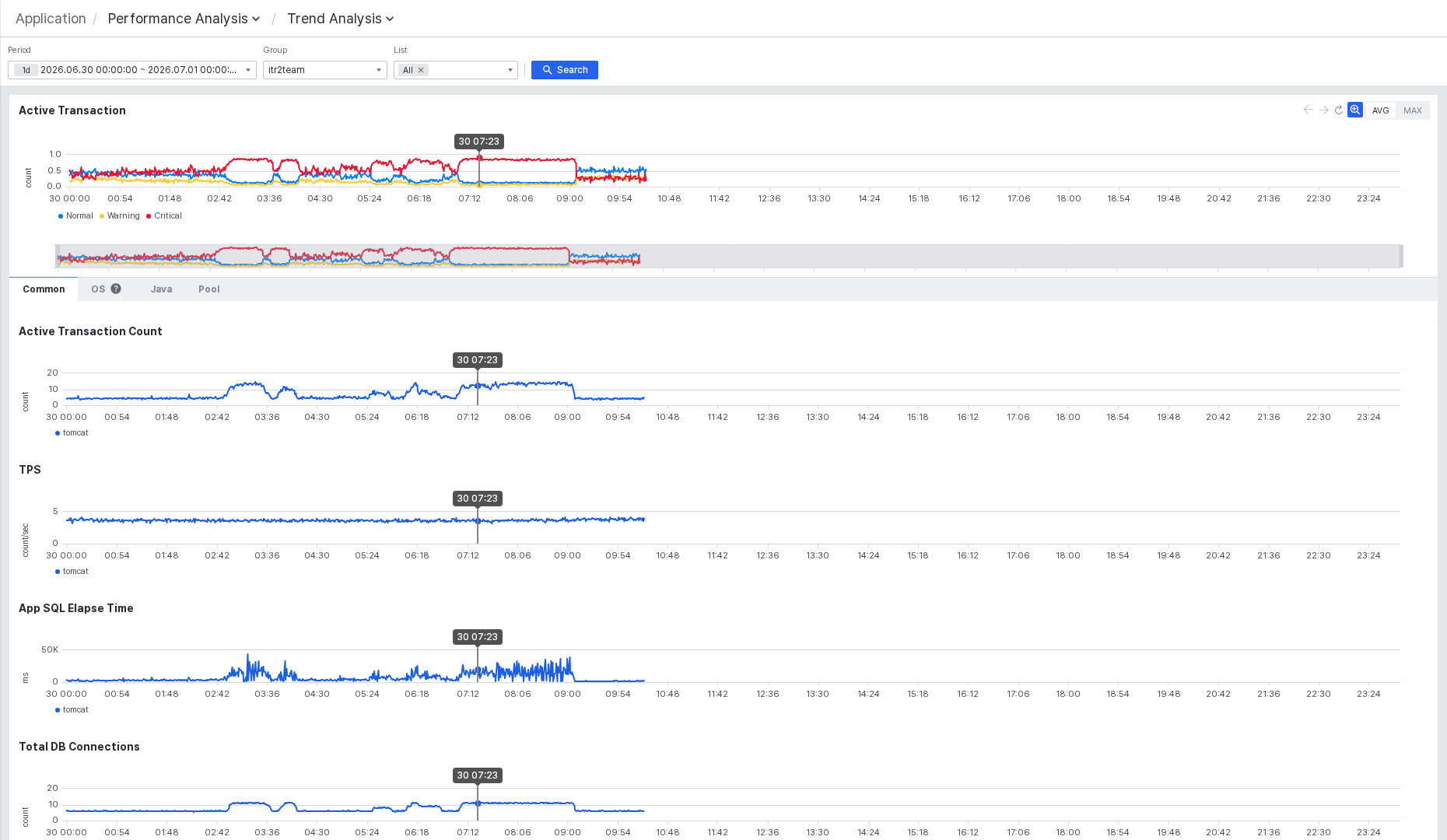Toggle tomcat legend under Active Transaction Count
The width and height of the screenshot is (1447, 840).
(72, 433)
